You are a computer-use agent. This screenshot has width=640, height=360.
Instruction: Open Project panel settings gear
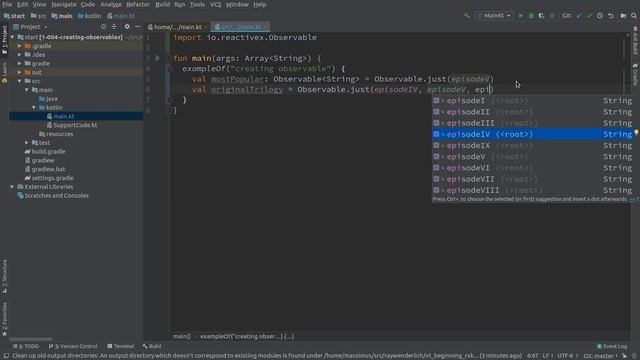pyautogui.click(x=127, y=27)
